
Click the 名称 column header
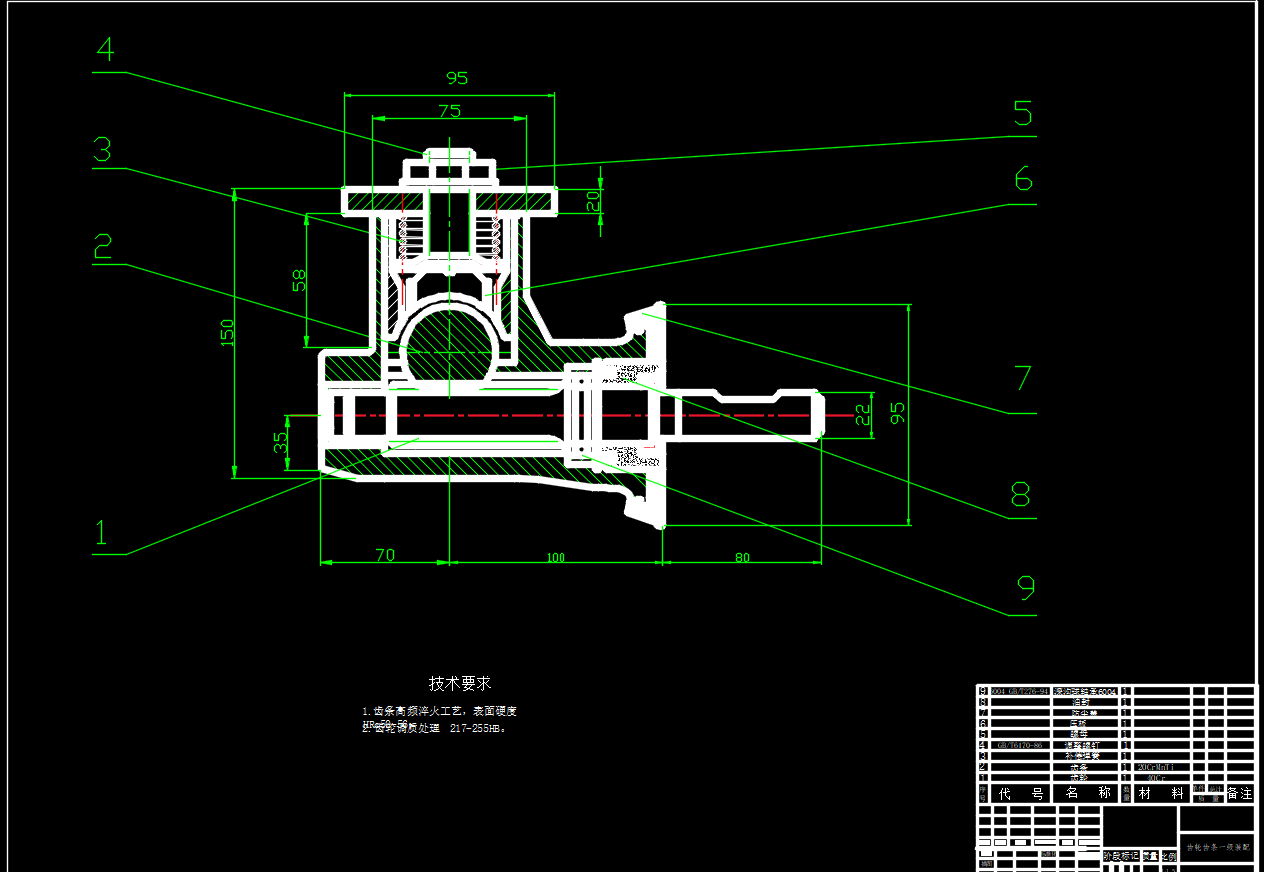click(1088, 793)
